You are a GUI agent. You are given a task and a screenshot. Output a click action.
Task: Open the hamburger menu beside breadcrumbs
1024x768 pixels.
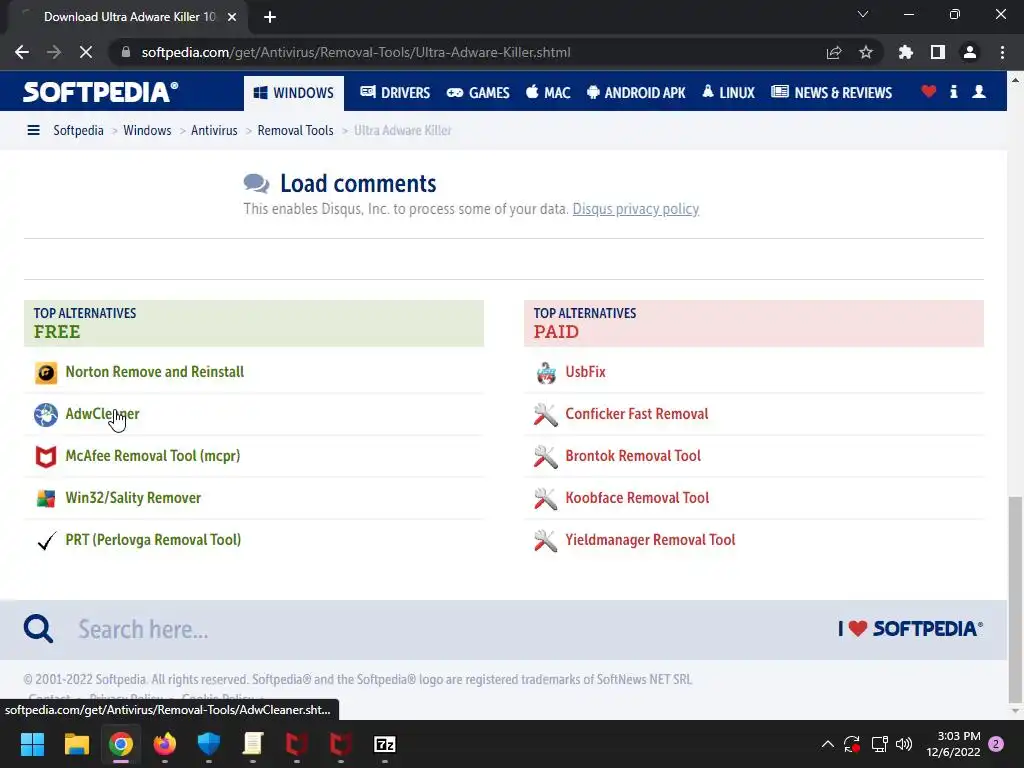pos(33,131)
